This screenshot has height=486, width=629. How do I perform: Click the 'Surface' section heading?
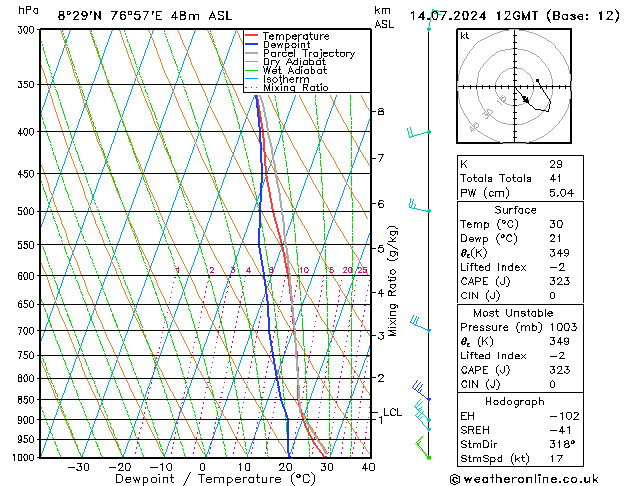pyautogui.click(x=515, y=210)
